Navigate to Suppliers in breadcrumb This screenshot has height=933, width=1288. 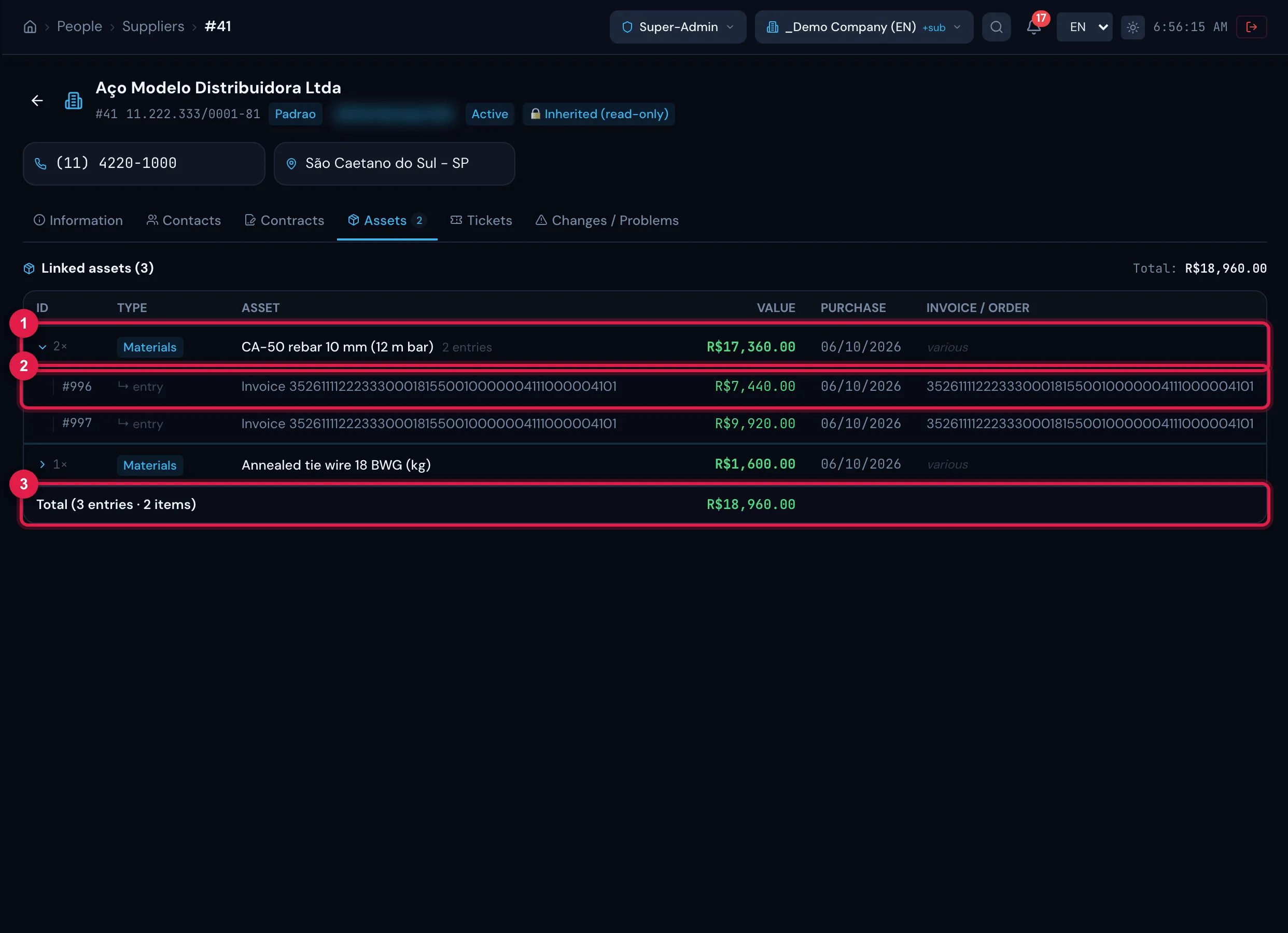[x=153, y=26]
